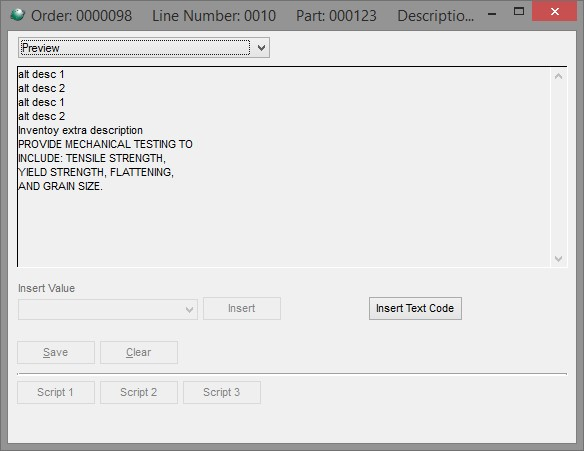Open the Insert Value combo box
Image resolution: width=584 pixels, height=451 pixels.
pos(108,309)
